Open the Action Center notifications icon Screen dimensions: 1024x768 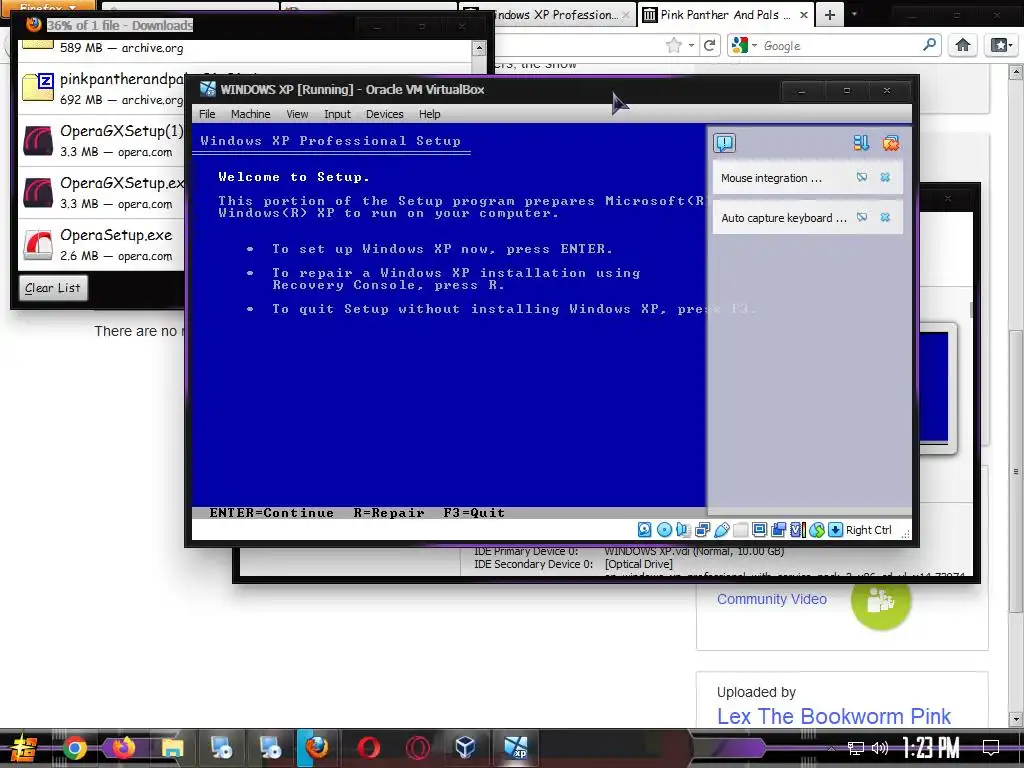tap(991, 747)
